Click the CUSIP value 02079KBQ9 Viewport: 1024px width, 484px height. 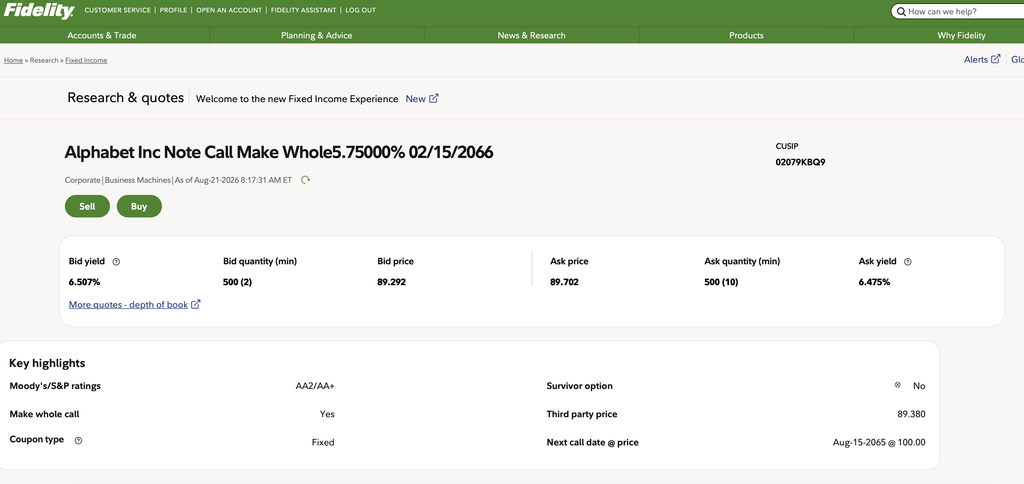pos(800,162)
